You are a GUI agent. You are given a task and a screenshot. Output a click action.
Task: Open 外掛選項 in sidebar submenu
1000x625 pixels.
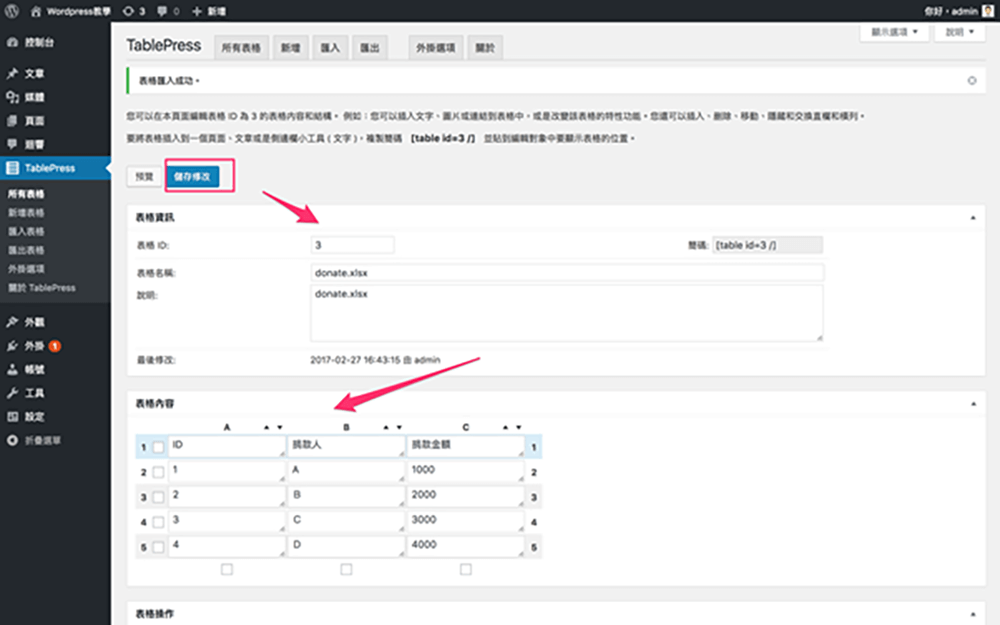pos(26,269)
